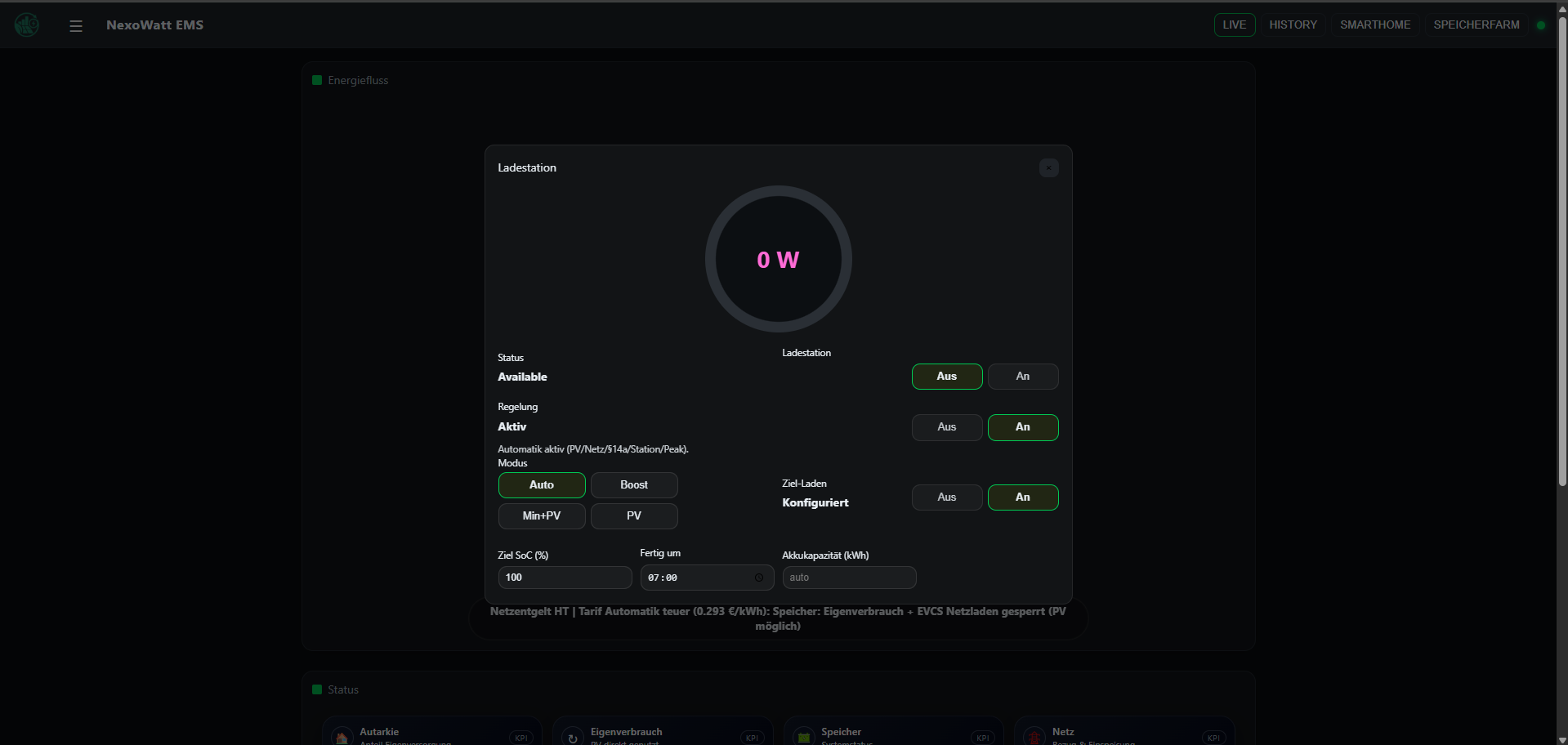Turn Ladestation on with An button
Screen dimensions: 1568x745
(1022, 377)
